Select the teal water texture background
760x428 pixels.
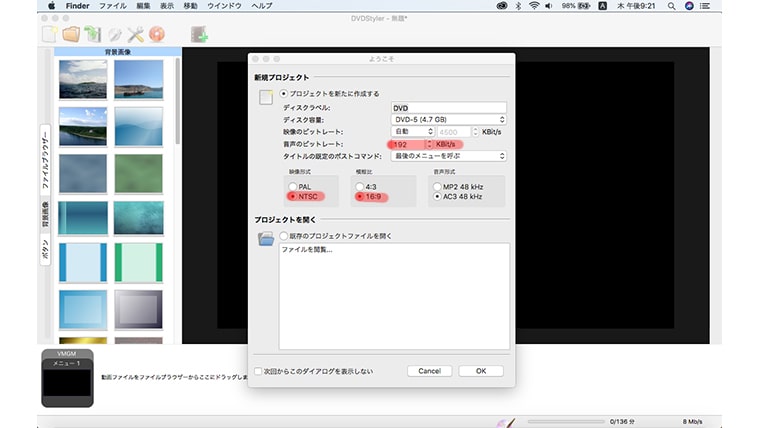139,218
